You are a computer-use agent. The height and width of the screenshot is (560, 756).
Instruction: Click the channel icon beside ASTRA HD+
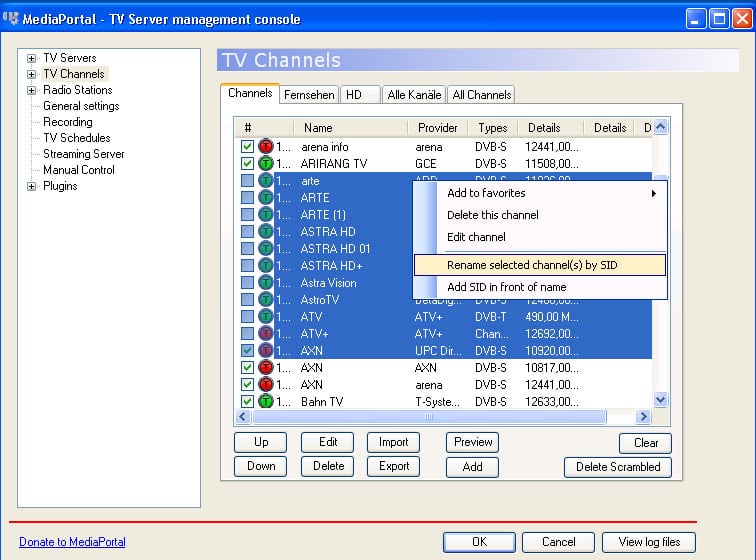(x=265, y=265)
